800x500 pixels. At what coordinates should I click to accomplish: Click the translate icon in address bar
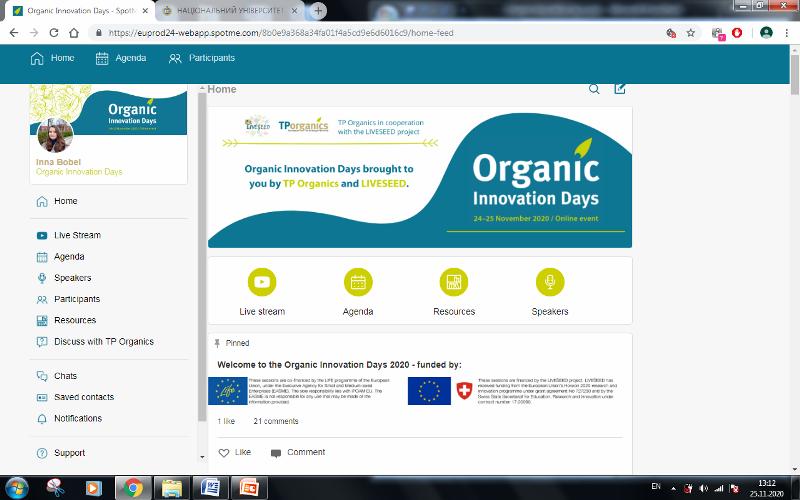click(x=671, y=33)
